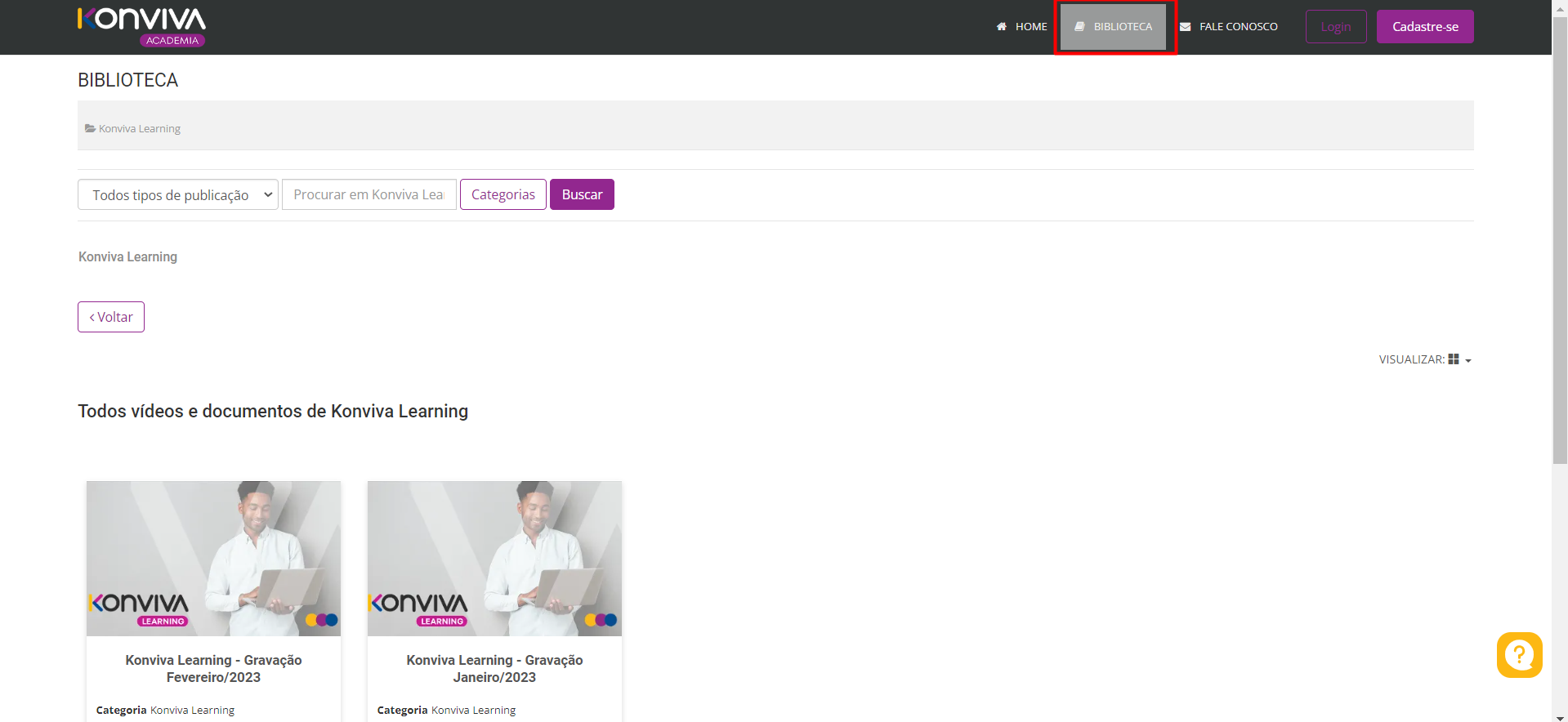This screenshot has width=1568, height=722.
Task: Click the Voltar back button
Action: coord(111,317)
